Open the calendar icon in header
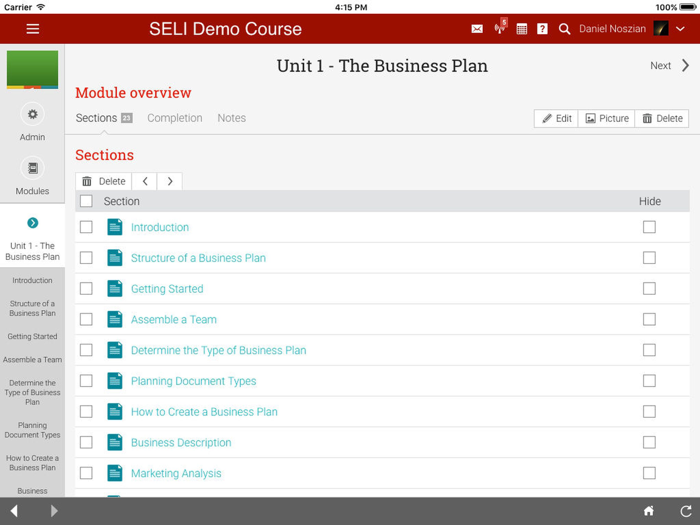The image size is (700, 525). pos(521,29)
